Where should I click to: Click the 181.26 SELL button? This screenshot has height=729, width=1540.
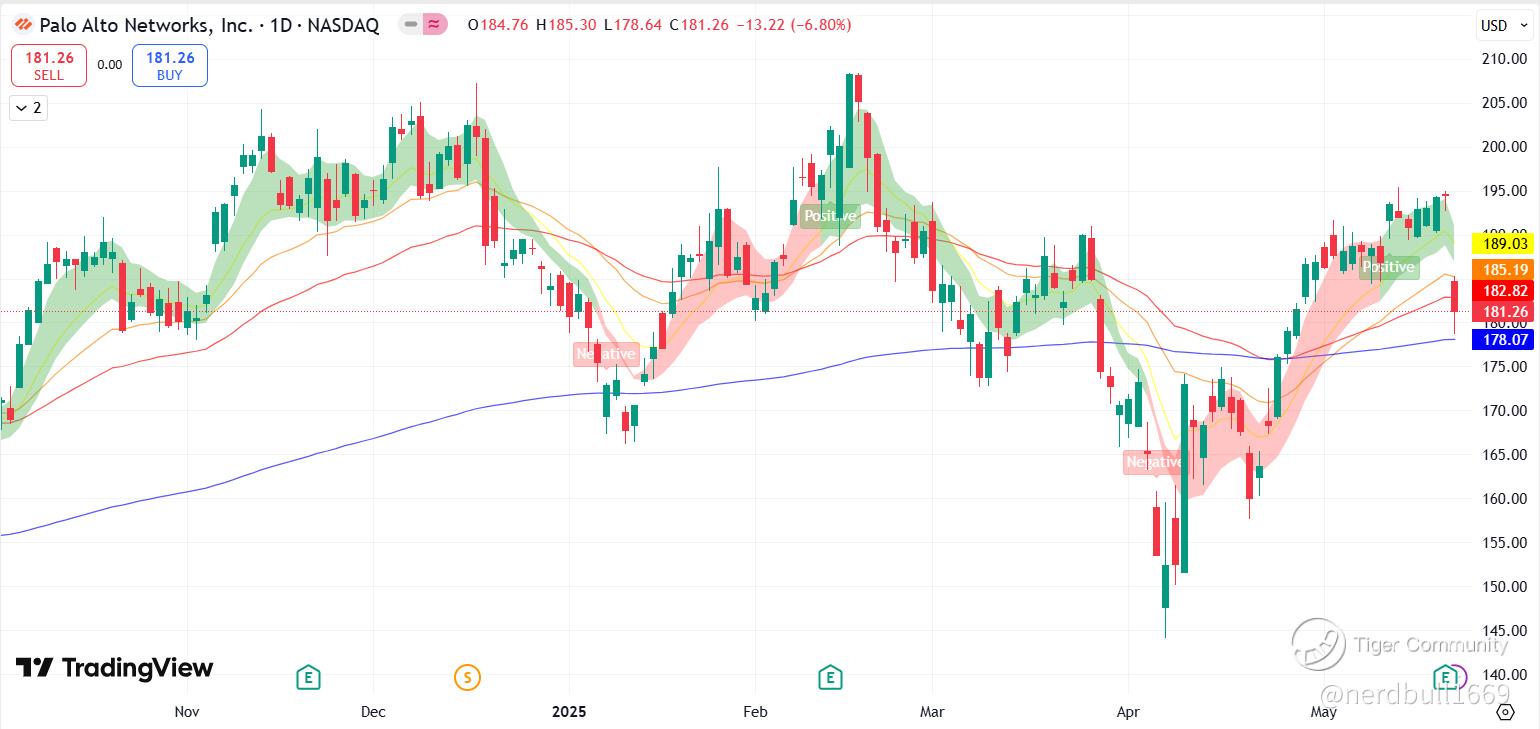(x=49, y=65)
